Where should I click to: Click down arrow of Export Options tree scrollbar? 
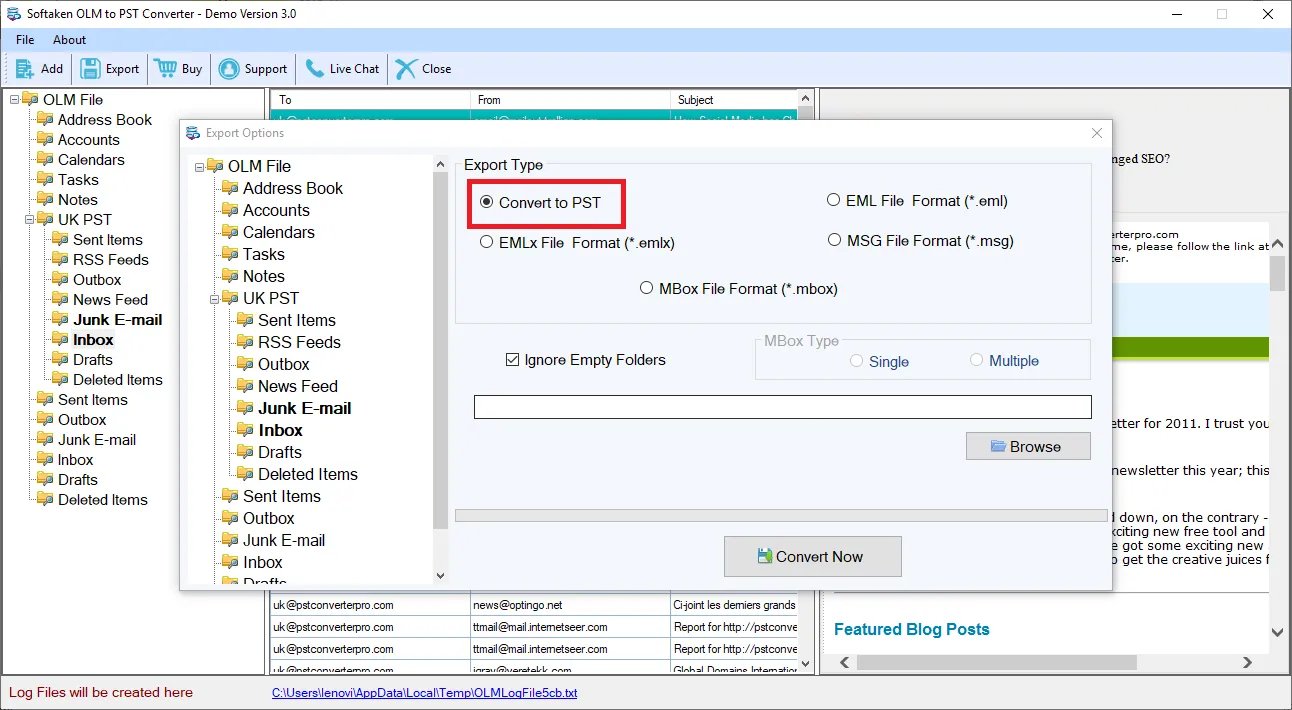[x=441, y=575]
